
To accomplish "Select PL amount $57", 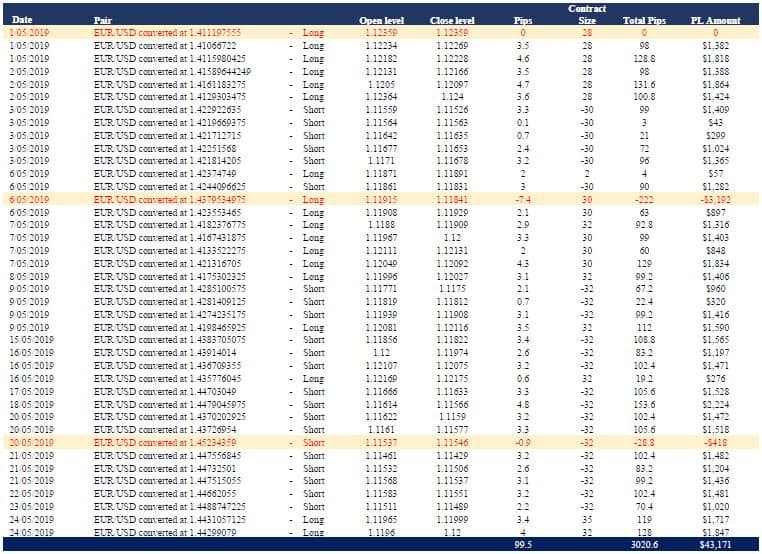I will point(715,173).
